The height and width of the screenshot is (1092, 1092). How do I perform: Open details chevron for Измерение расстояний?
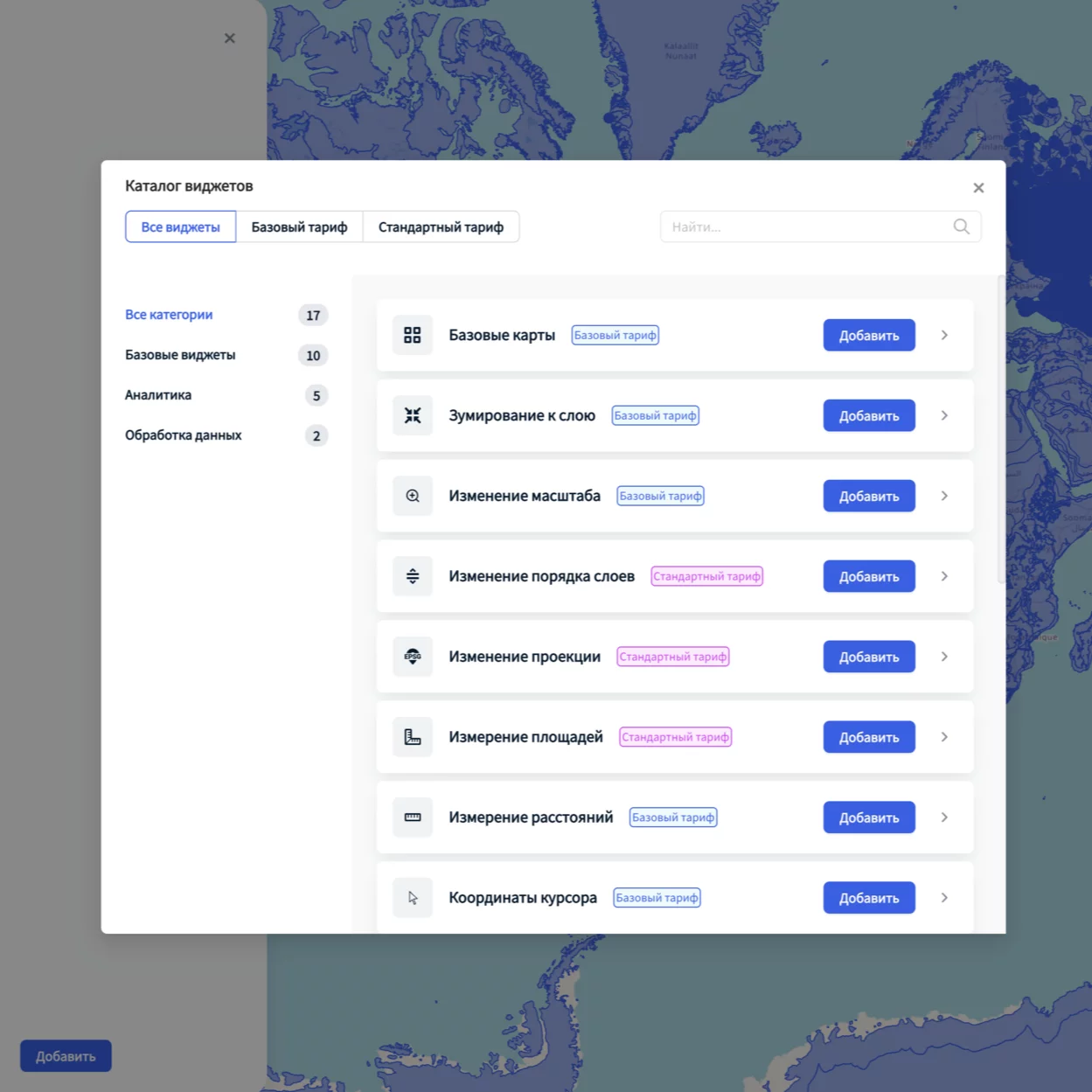point(944,817)
